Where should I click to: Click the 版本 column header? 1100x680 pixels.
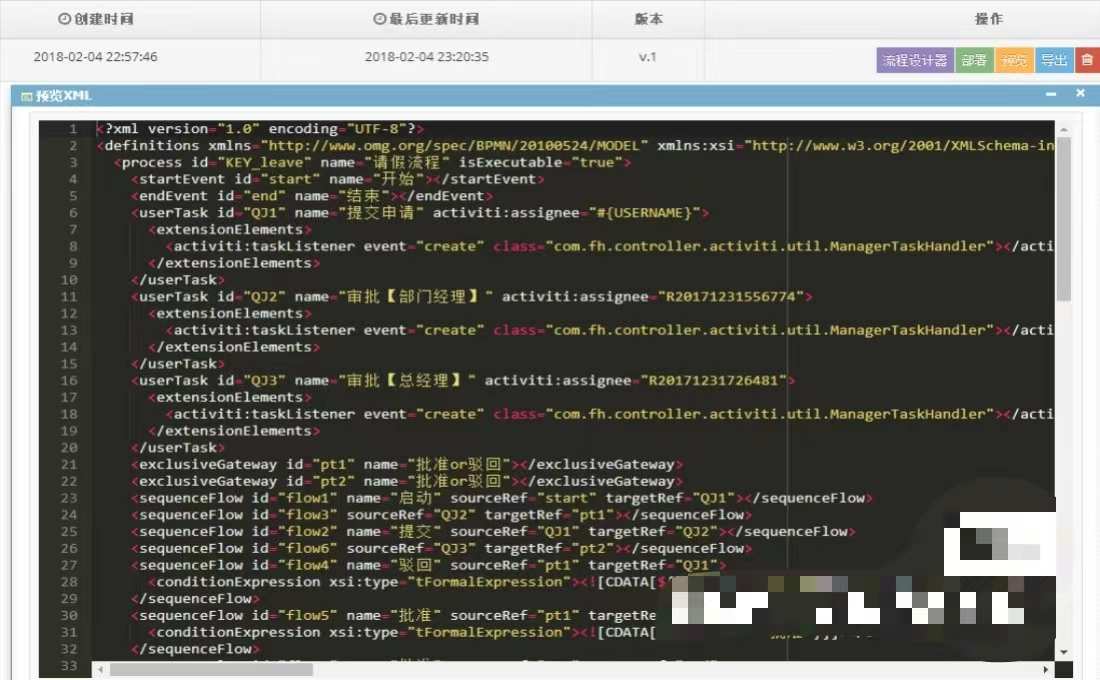pos(648,19)
